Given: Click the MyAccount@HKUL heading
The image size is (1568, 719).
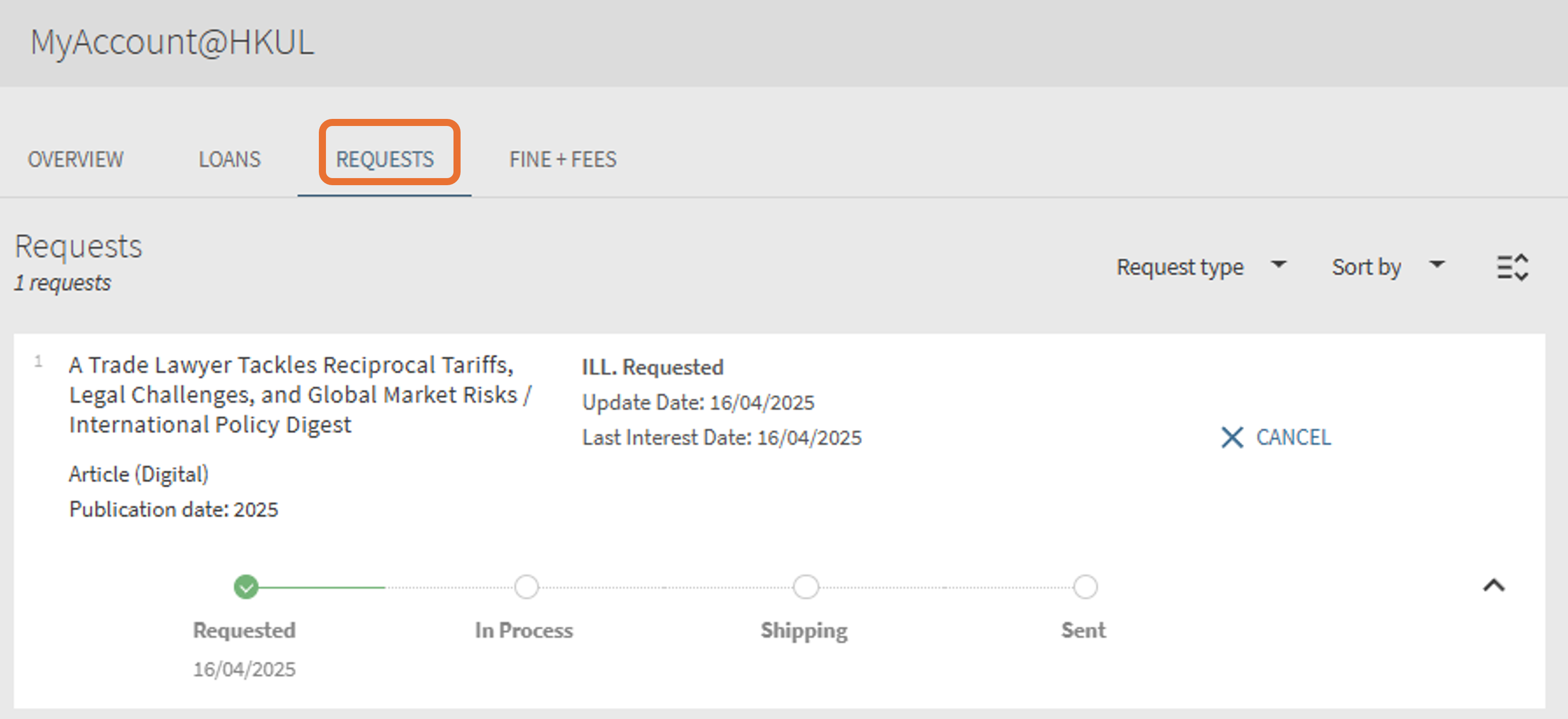Looking at the screenshot, I should click(172, 42).
